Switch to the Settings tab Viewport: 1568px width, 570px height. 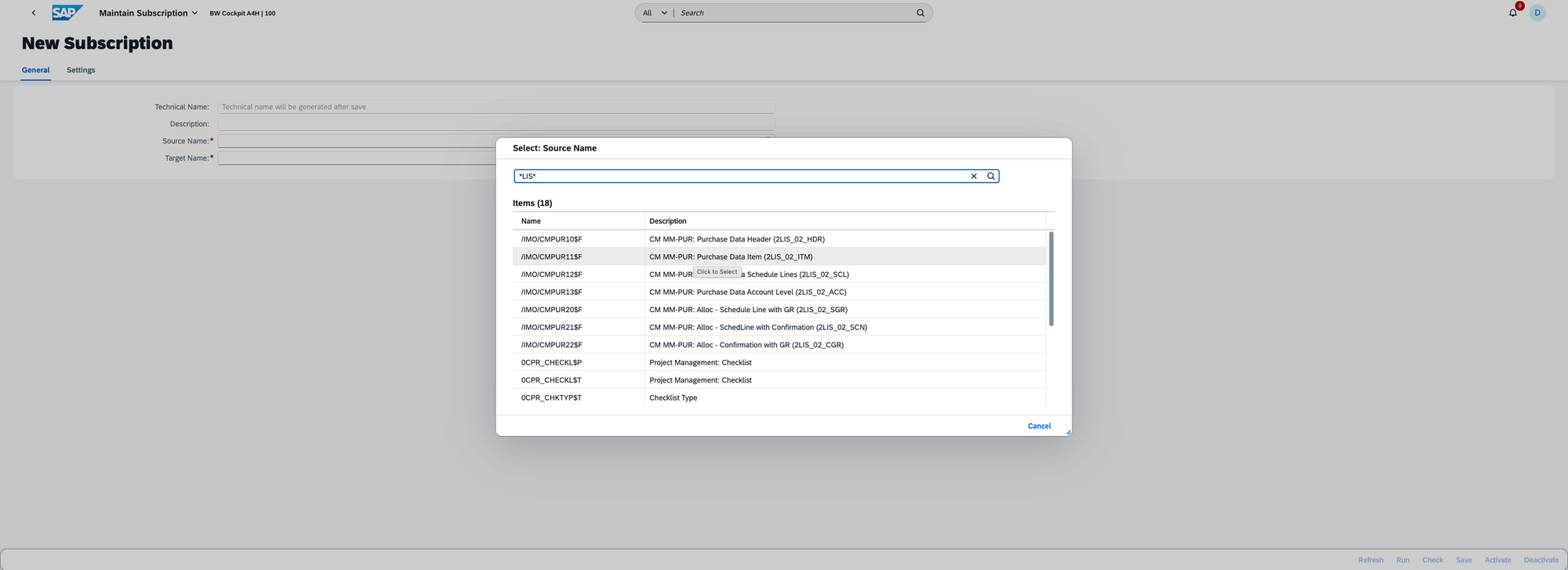tap(81, 70)
